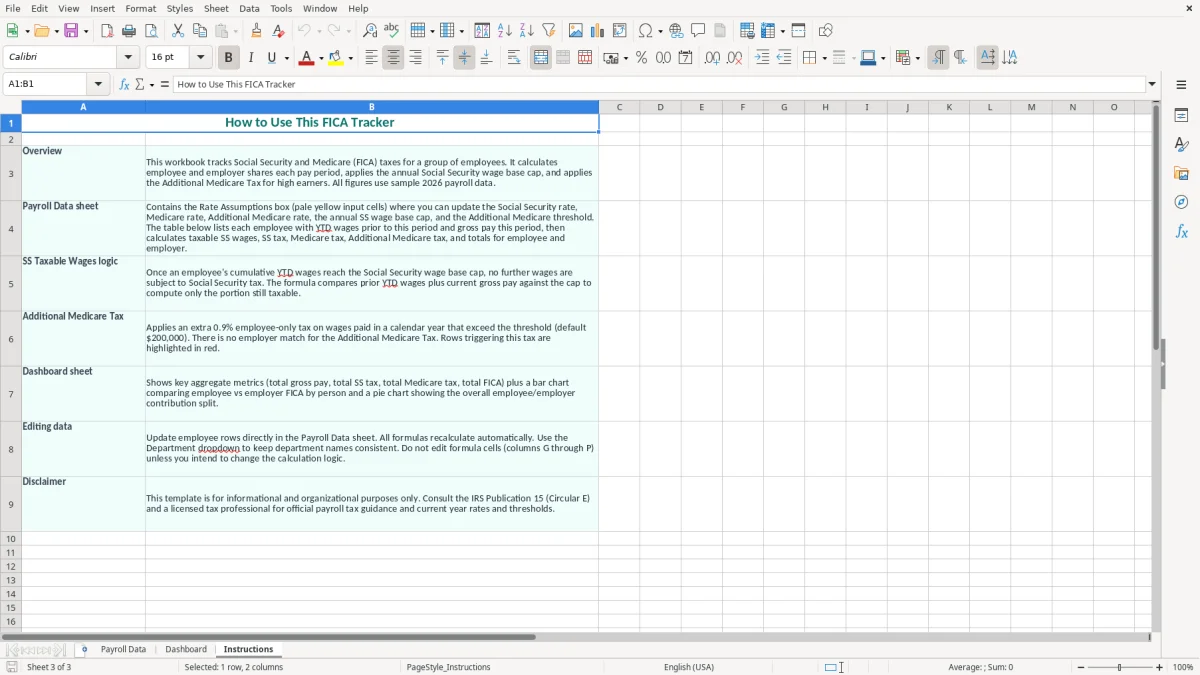The image size is (1200, 675).
Task: Expand the Name Box dropdown
Action: tap(98, 84)
